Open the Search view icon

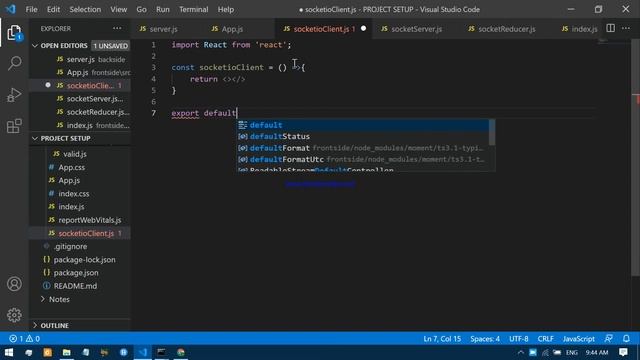(14, 63)
